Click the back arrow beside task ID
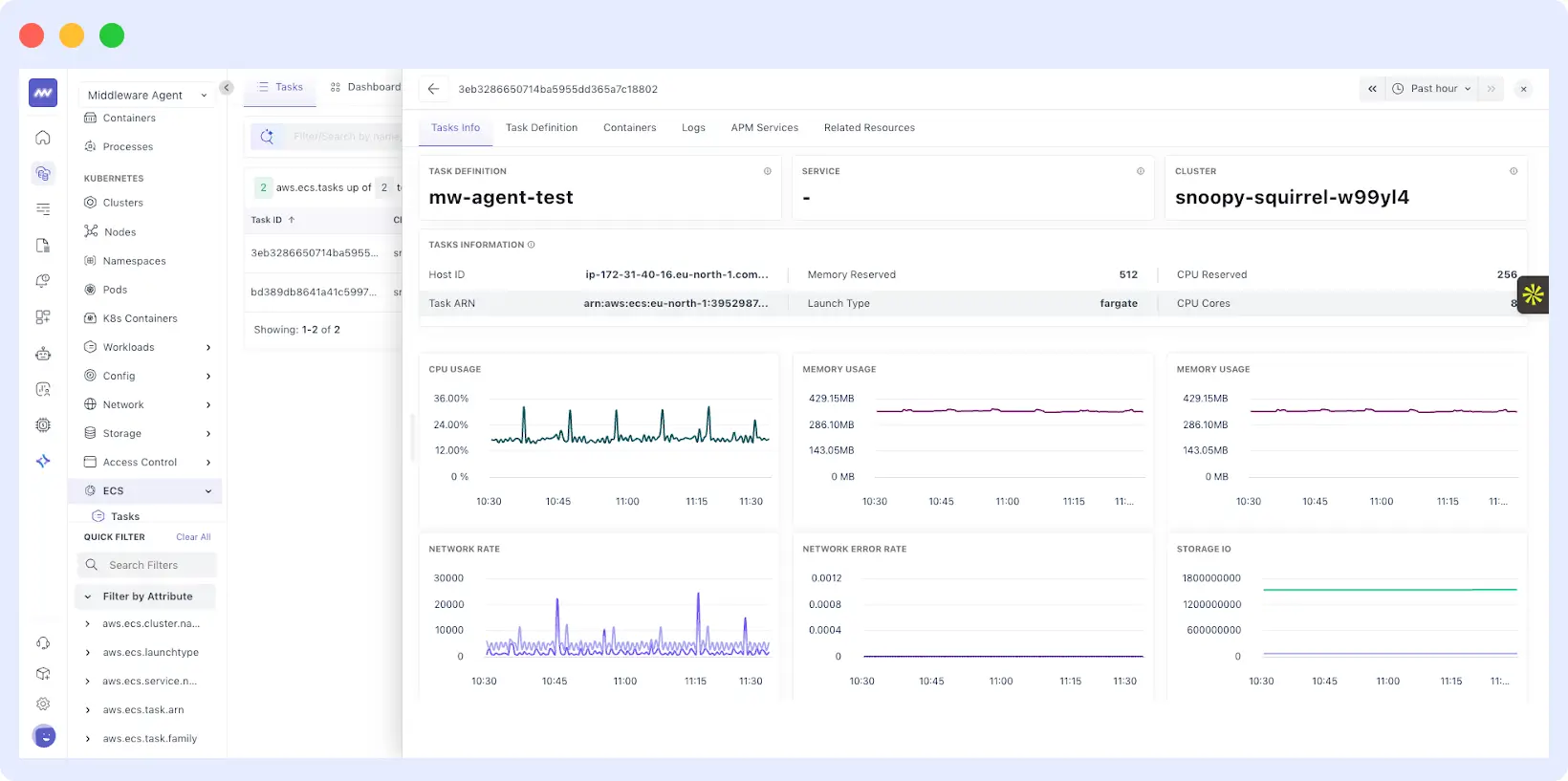This screenshot has width=1568, height=781. (433, 89)
